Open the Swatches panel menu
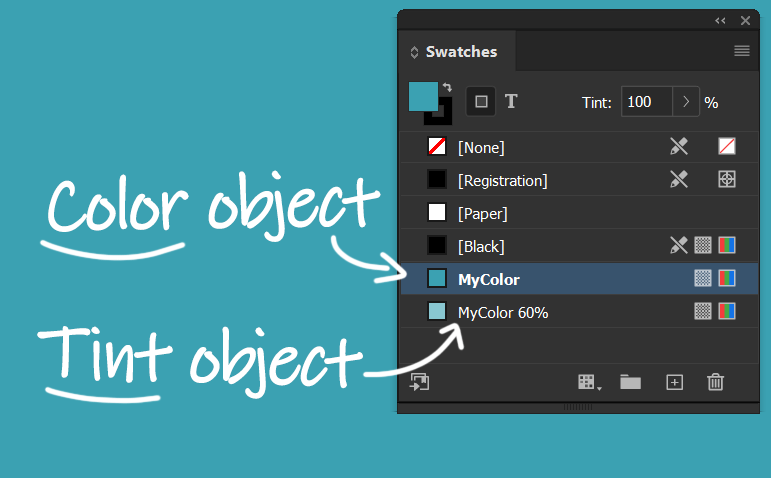 point(741,51)
